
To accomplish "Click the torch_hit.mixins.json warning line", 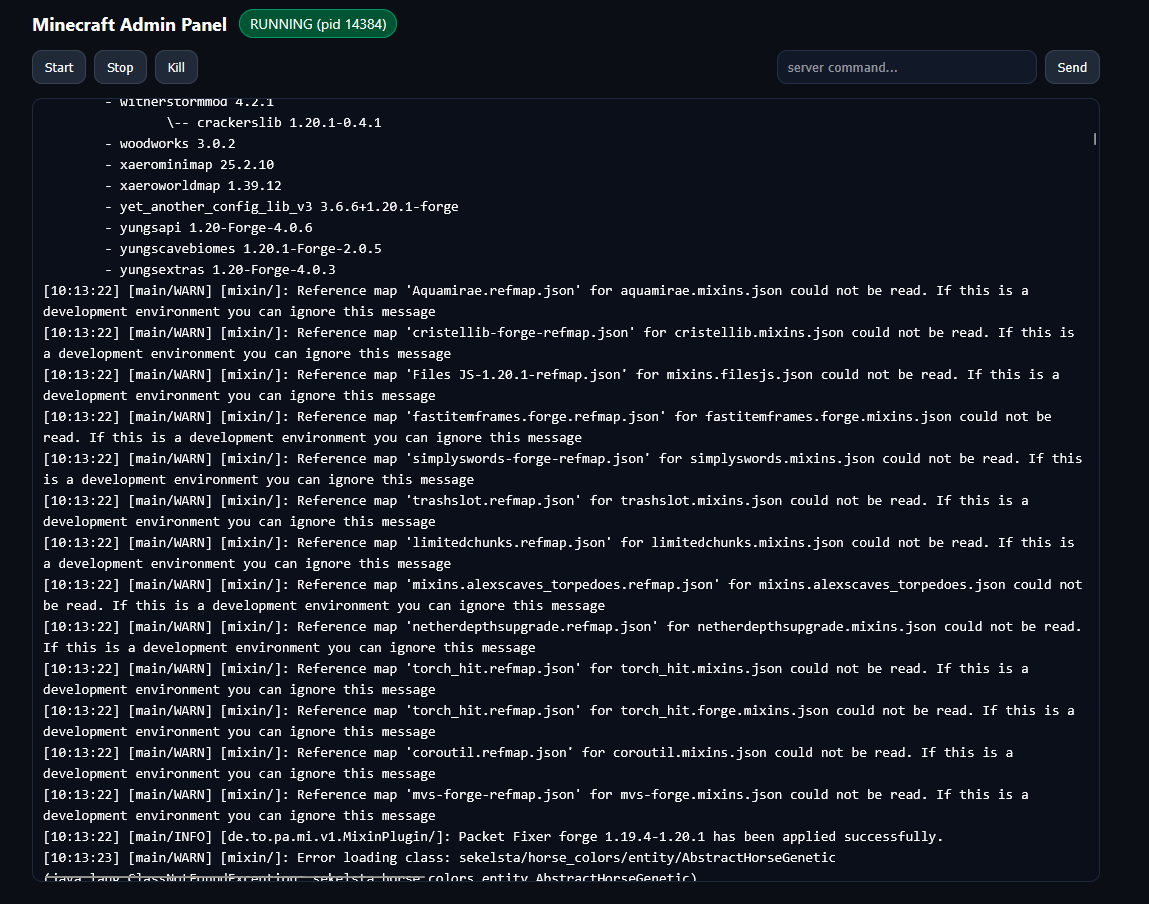I will click(x=536, y=679).
